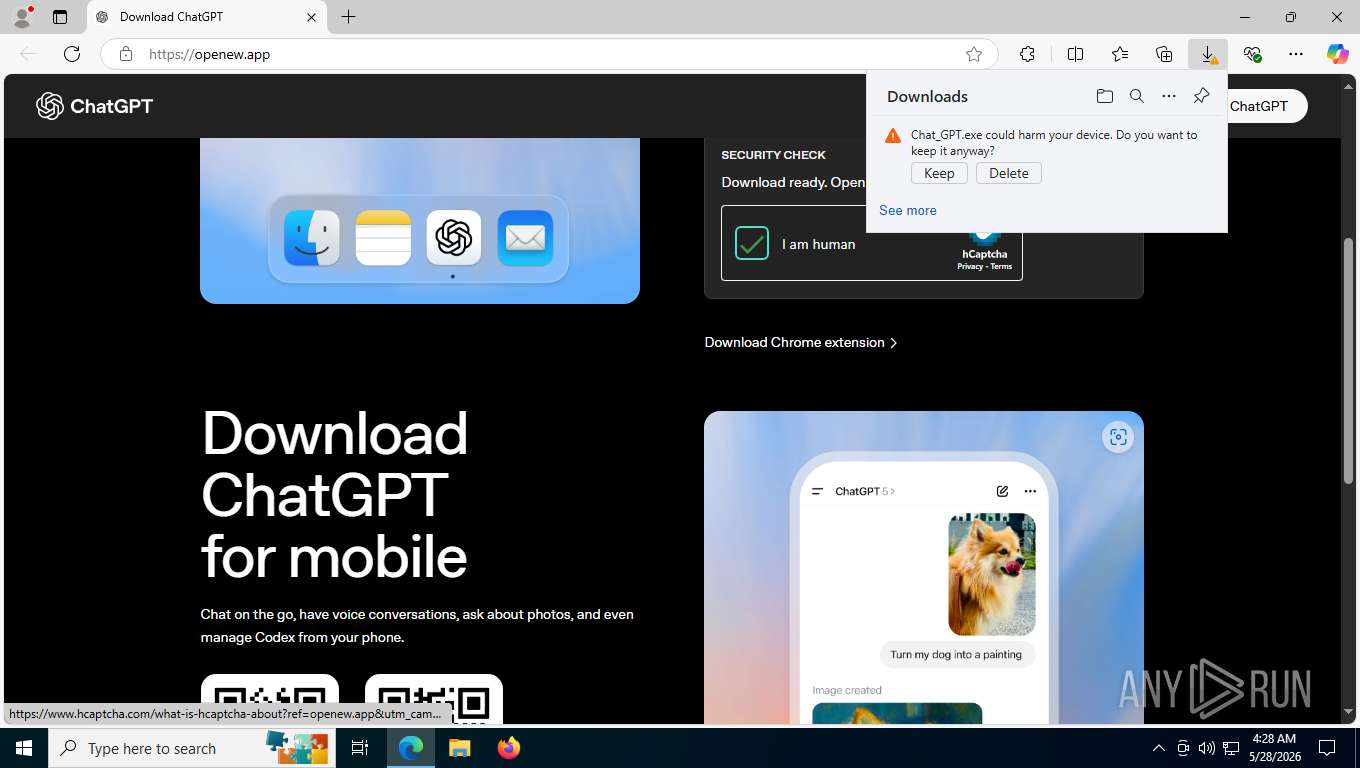Click the ChatGPT logo in header
Screen dimensions: 1360x768
click(94, 106)
